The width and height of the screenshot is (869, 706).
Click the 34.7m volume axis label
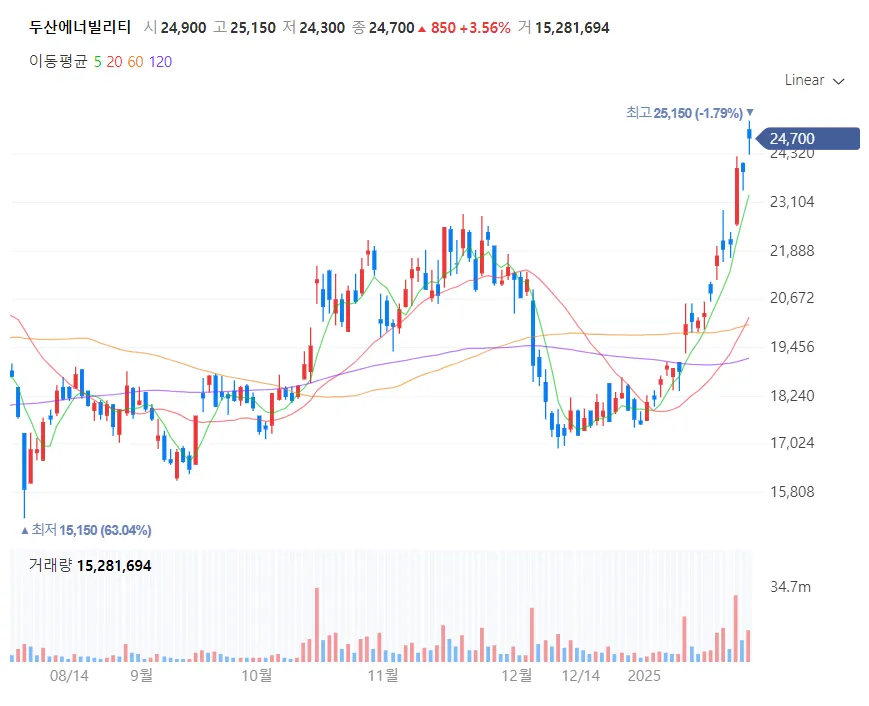tap(790, 587)
